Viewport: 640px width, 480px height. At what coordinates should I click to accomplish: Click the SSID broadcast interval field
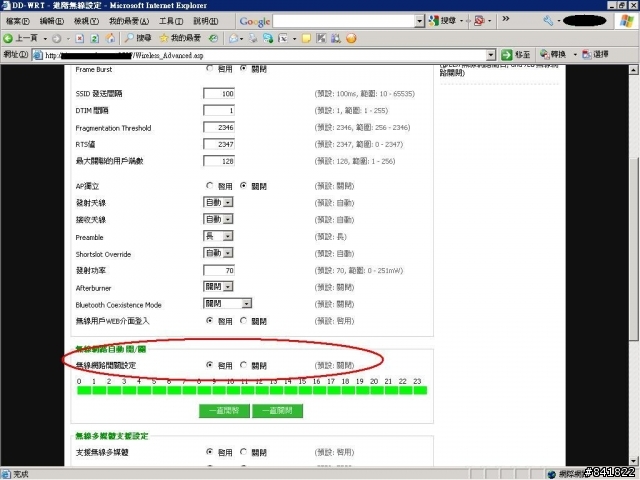[219, 93]
